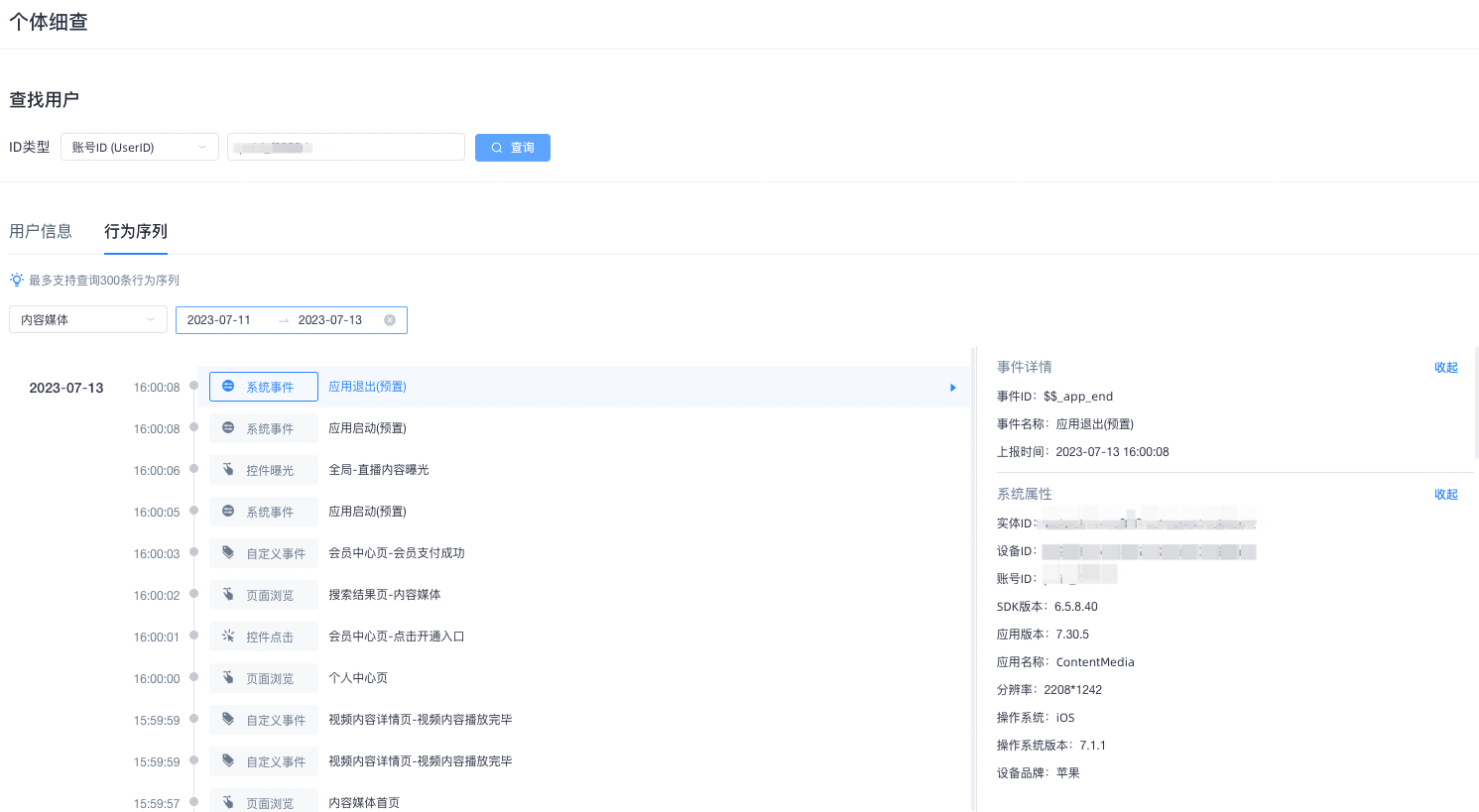Click the 分辨率 value 2208*1242

pos(1073,690)
